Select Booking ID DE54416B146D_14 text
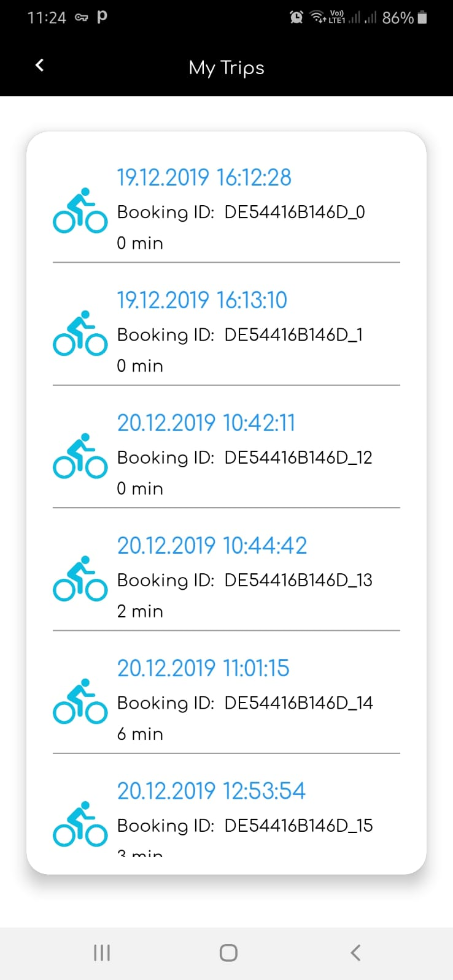The width and height of the screenshot is (453, 980). click(245, 703)
